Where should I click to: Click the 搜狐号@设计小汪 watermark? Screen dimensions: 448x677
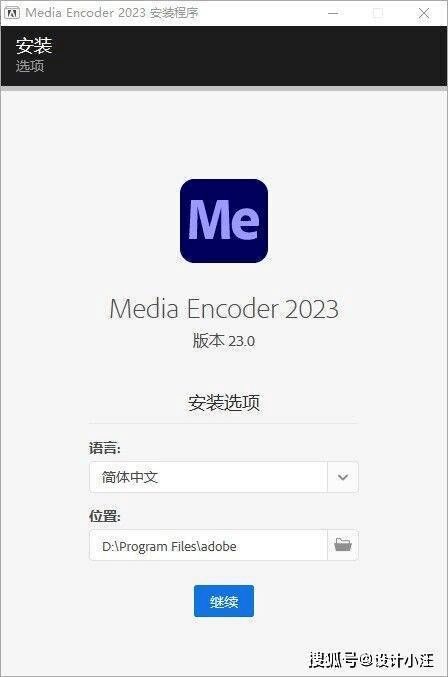[x=371, y=659]
